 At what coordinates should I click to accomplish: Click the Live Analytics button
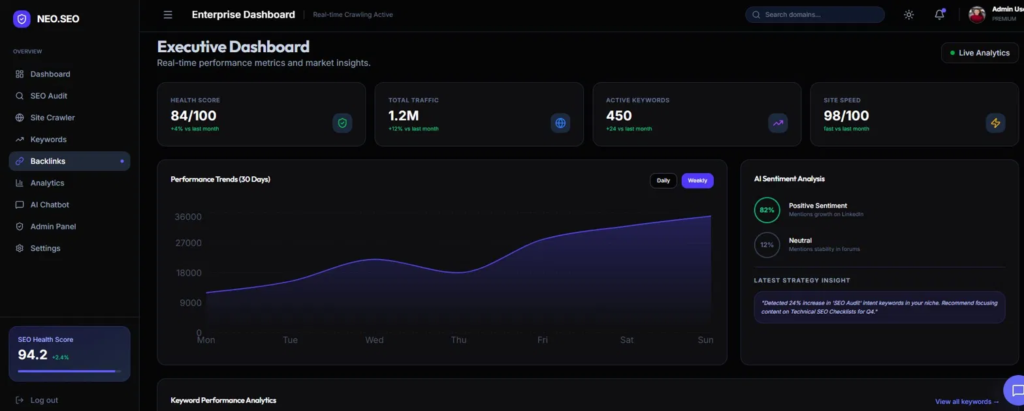click(x=980, y=53)
